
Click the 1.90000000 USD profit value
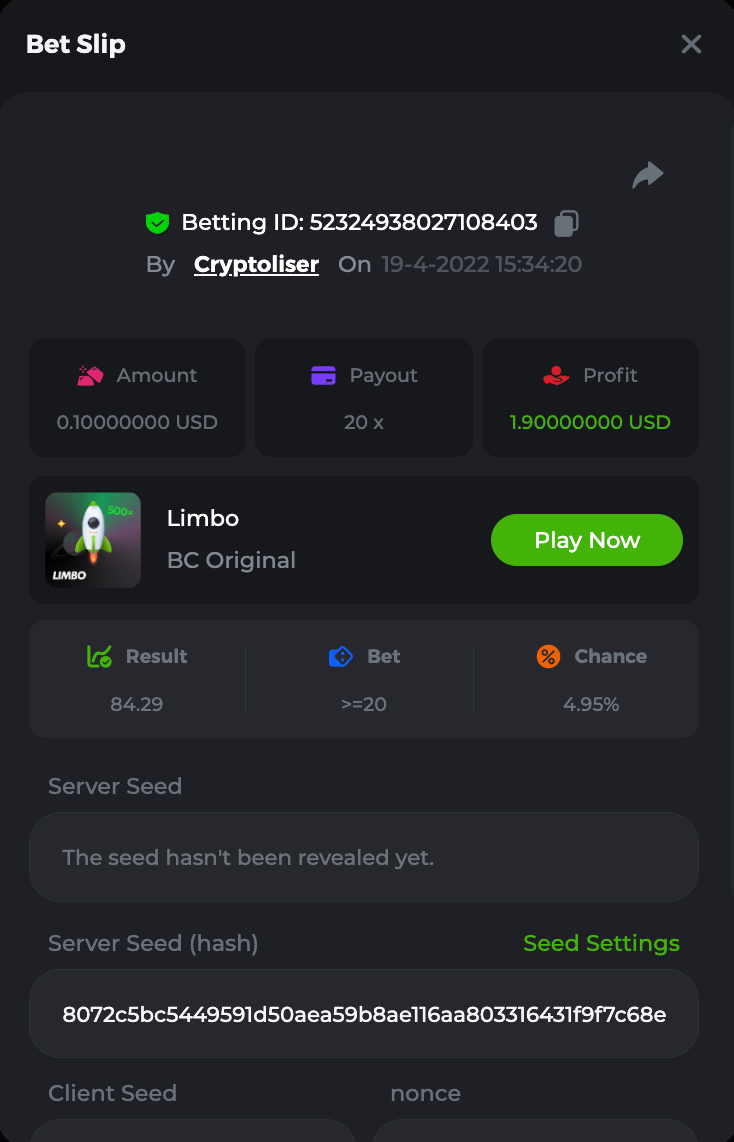pyautogui.click(x=590, y=422)
